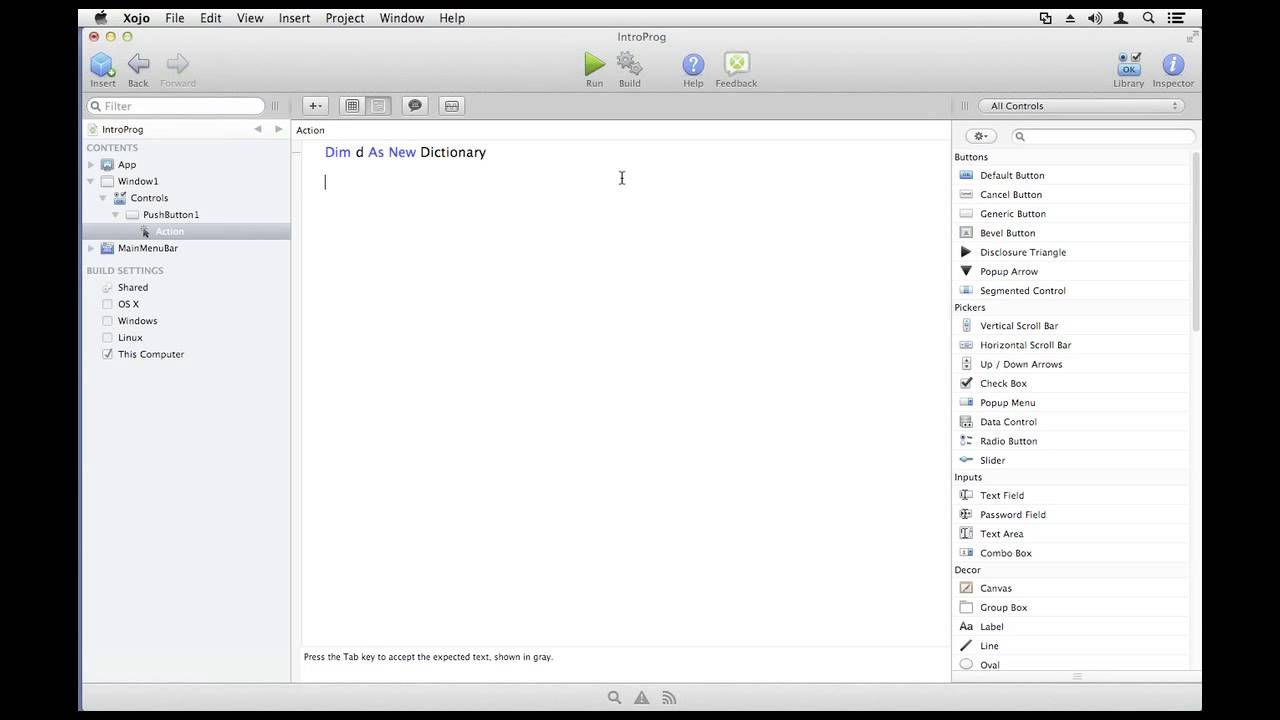
Task: Uncheck the This Computer build target
Action: 108,354
